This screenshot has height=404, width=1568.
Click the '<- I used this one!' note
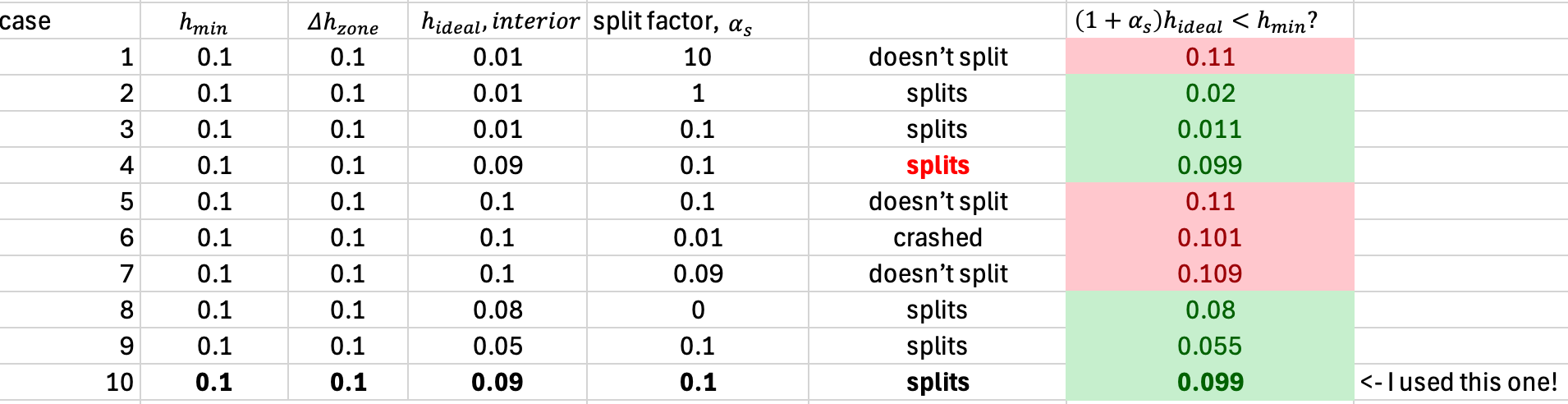[1458, 383]
